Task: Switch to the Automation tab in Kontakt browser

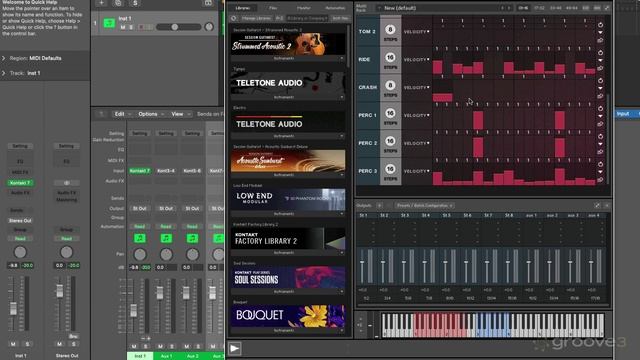Action: (x=335, y=8)
